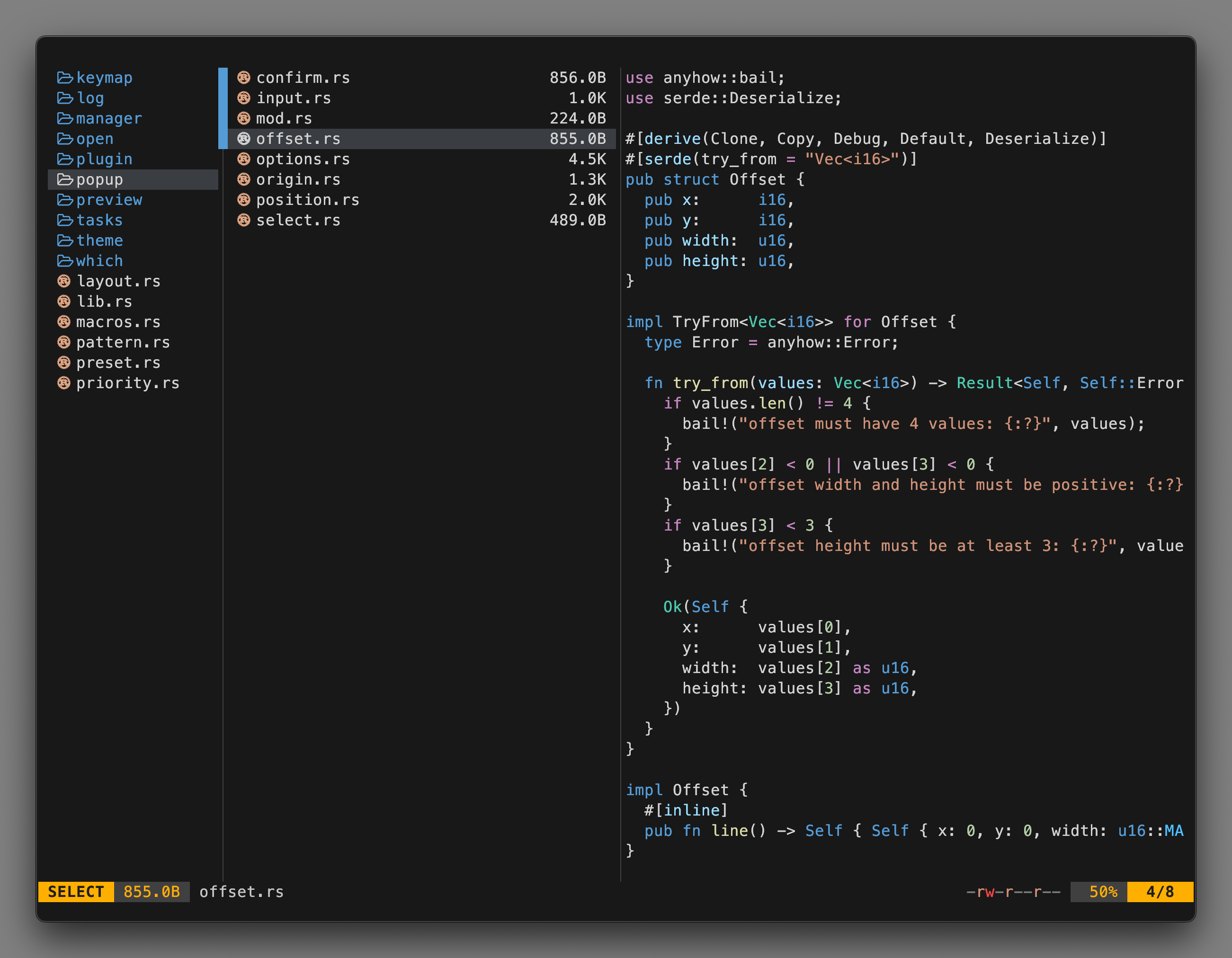Select the input.rs file
This screenshot has width=1232, height=958.
[x=294, y=98]
